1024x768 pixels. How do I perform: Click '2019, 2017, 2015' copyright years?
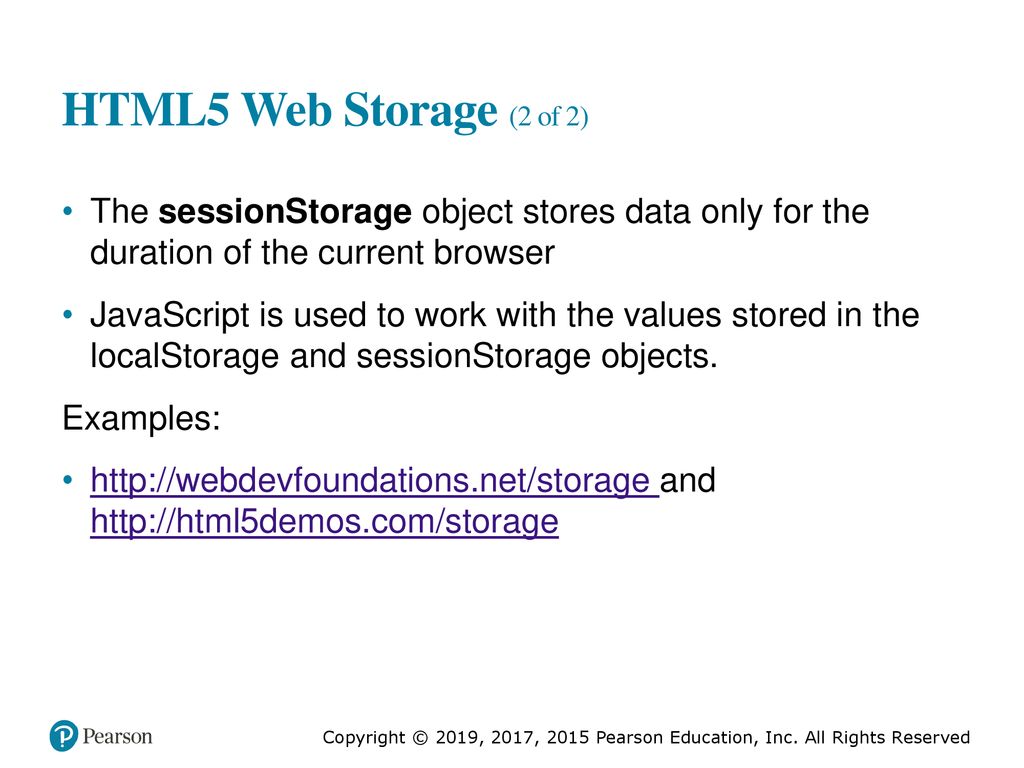(512, 738)
